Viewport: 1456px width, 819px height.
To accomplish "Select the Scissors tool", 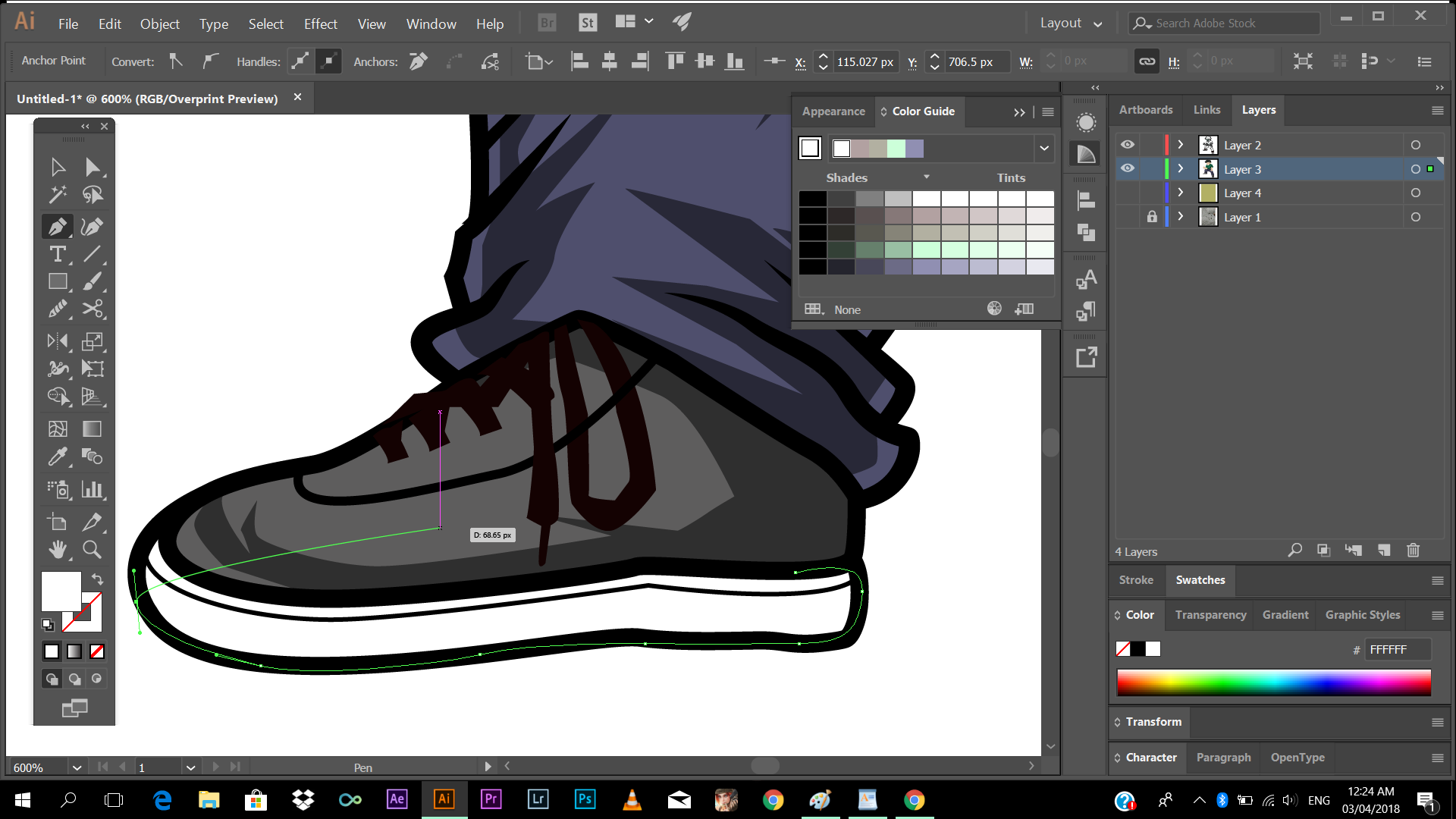I will 93,309.
